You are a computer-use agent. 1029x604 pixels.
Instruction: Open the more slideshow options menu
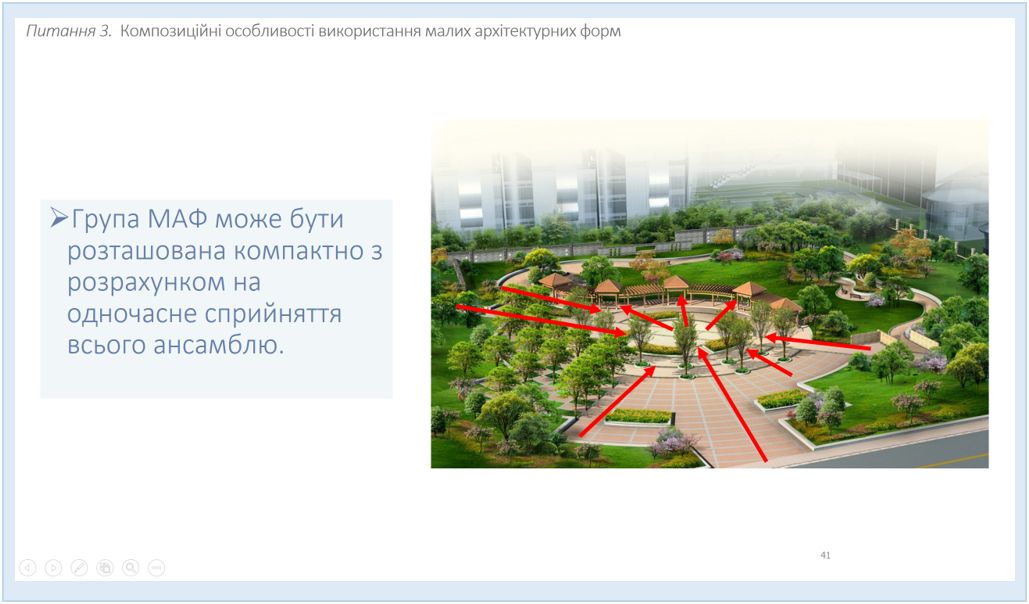click(156, 568)
